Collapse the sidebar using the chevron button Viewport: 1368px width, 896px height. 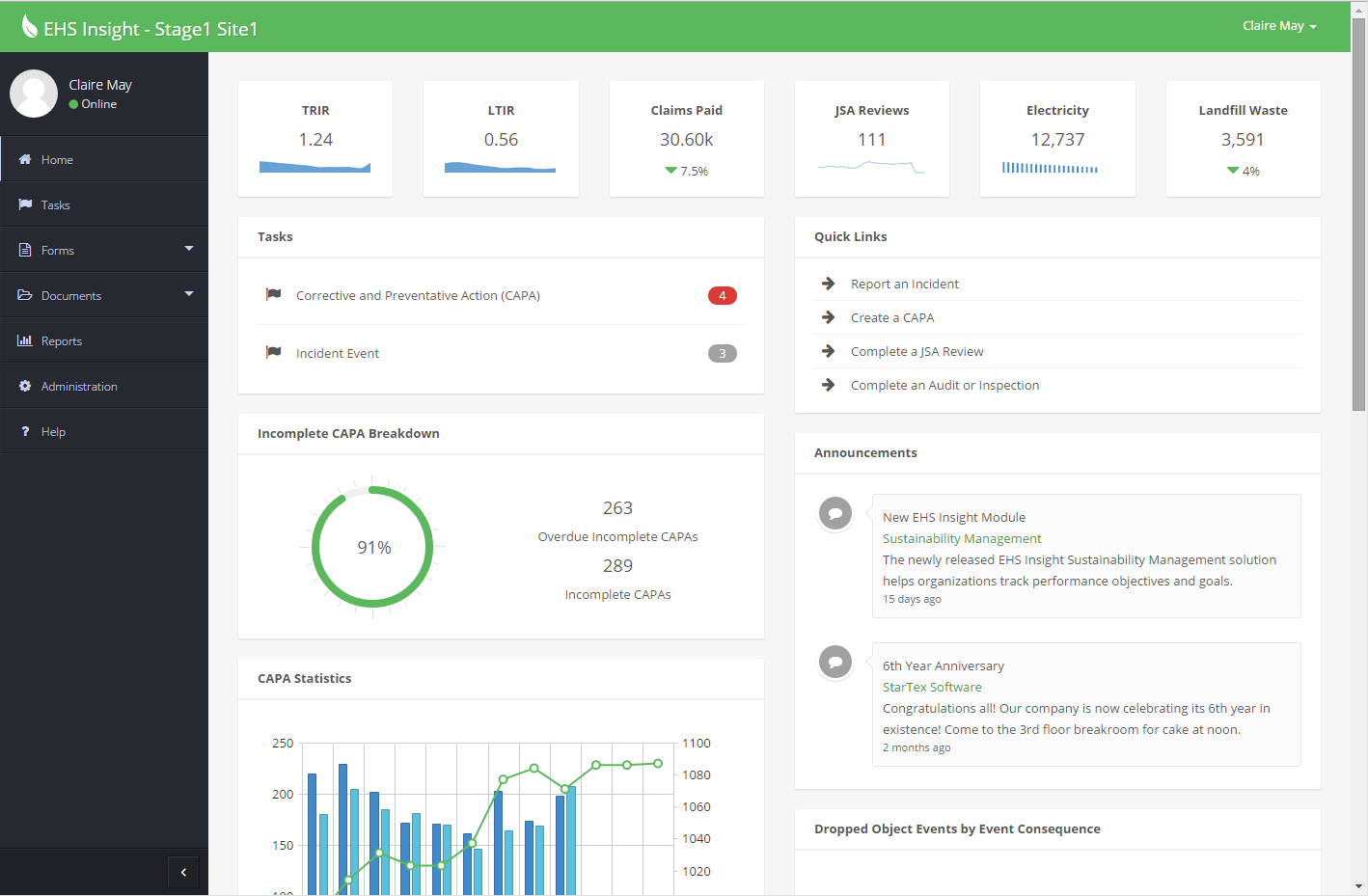(x=183, y=872)
